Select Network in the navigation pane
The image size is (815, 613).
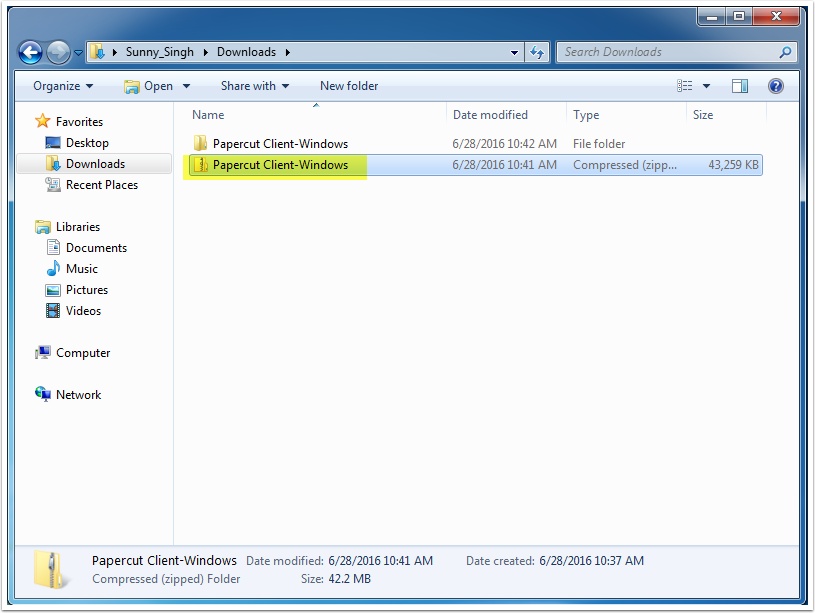pyautogui.click(x=78, y=395)
